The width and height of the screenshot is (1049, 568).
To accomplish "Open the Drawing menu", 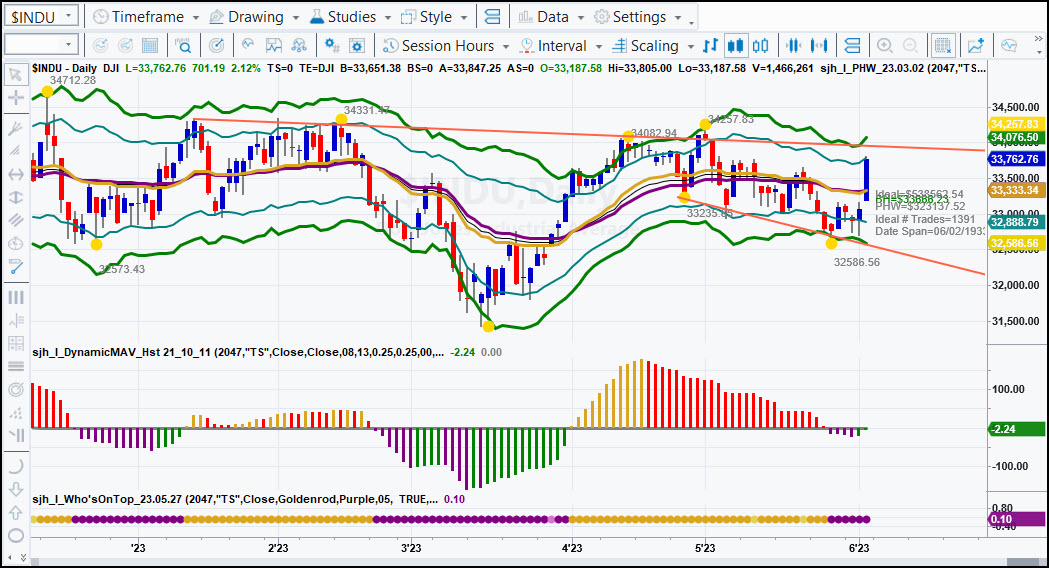I will 253,17.
